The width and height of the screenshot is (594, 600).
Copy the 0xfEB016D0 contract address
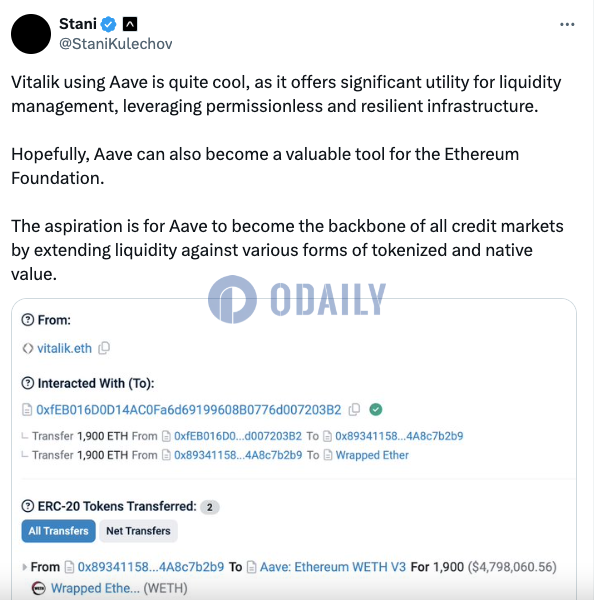(x=354, y=409)
